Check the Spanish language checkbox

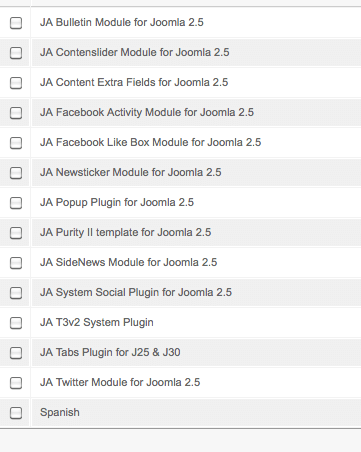pyautogui.click(x=16, y=413)
